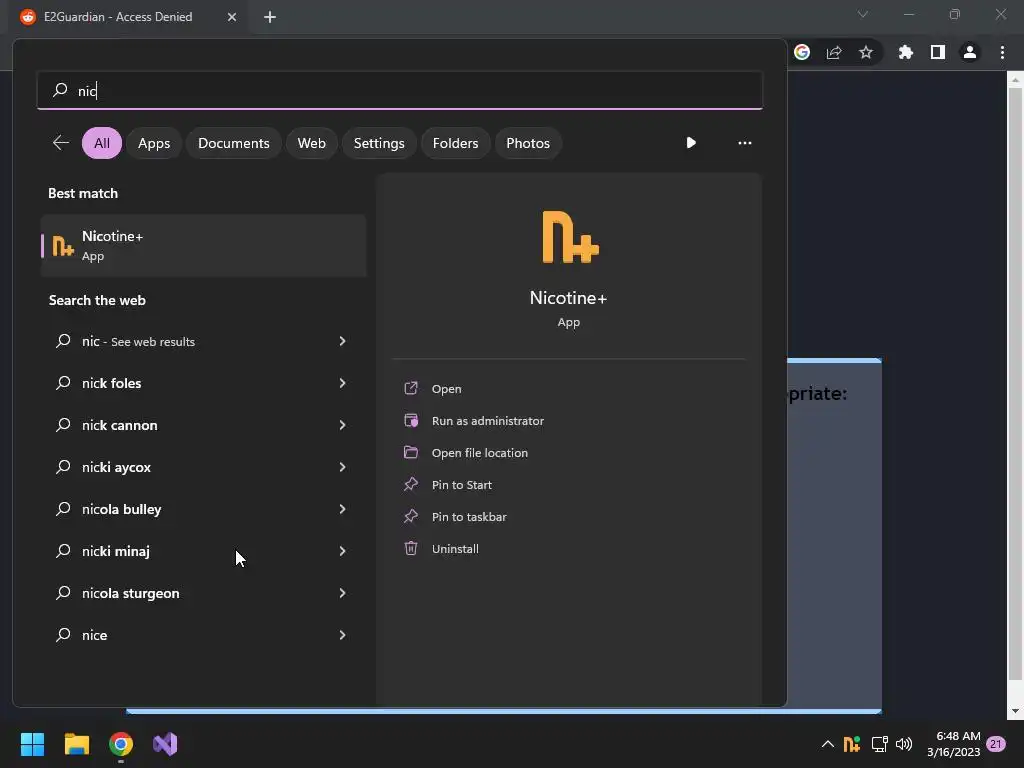
Task: Click the trash icon next to Uninstall
Action: [x=411, y=548]
